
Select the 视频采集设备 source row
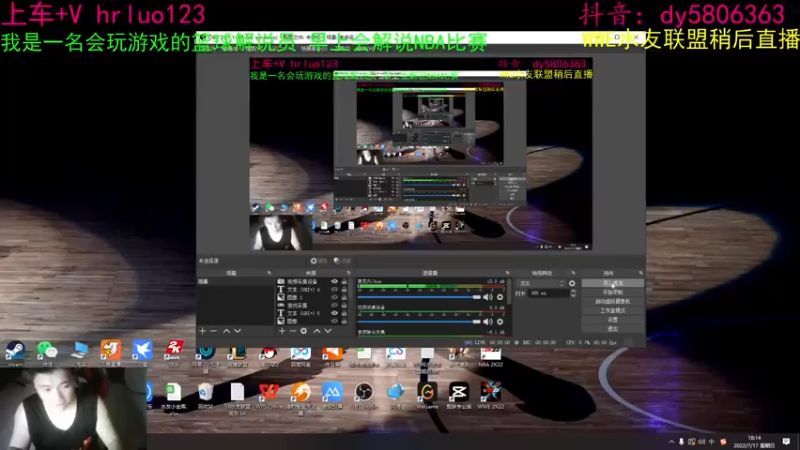coord(312,282)
